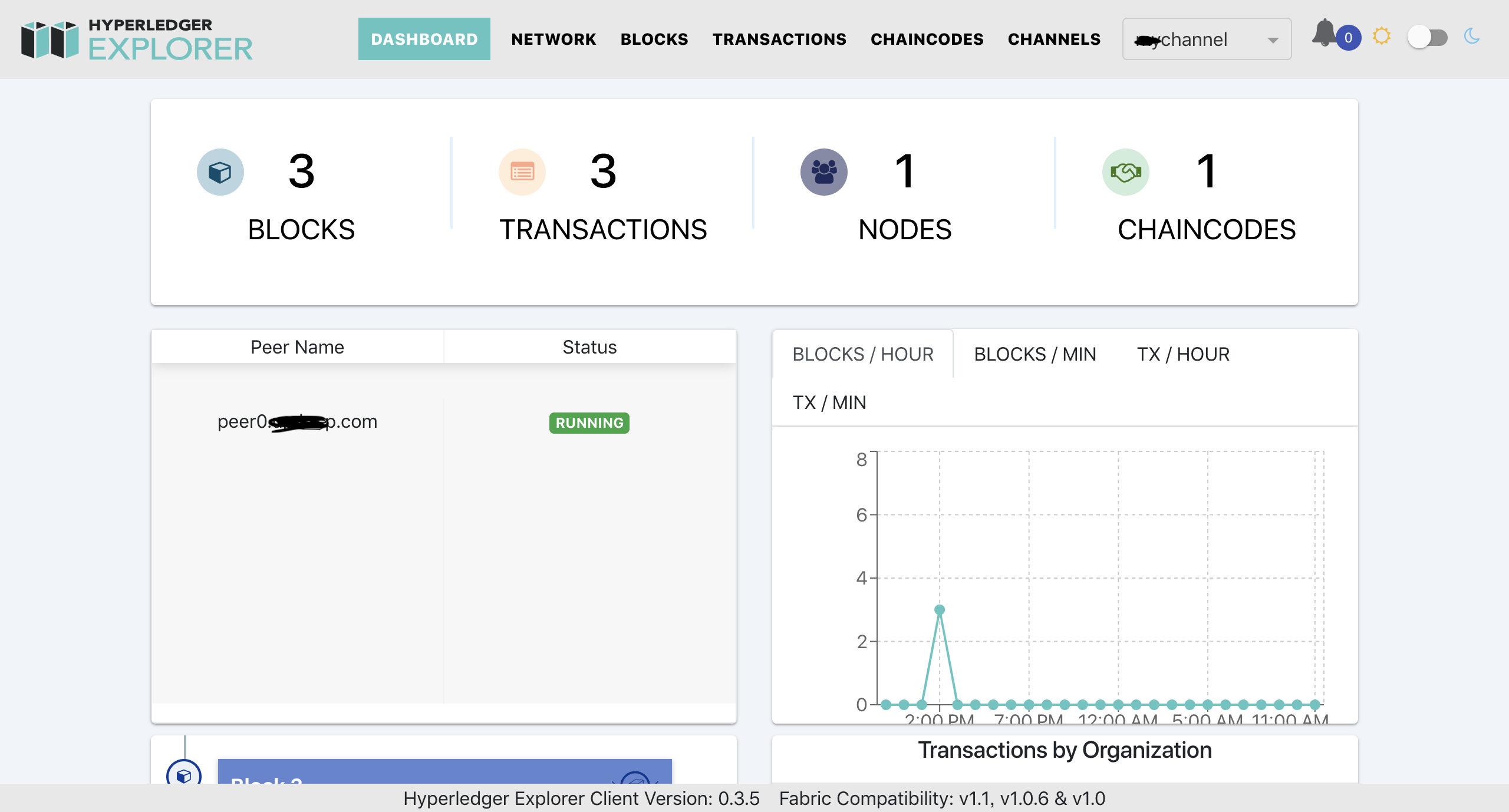Toggle the dark theme switch
The width and height of the screenshot is (1509, 812).
click(1427, 38)
